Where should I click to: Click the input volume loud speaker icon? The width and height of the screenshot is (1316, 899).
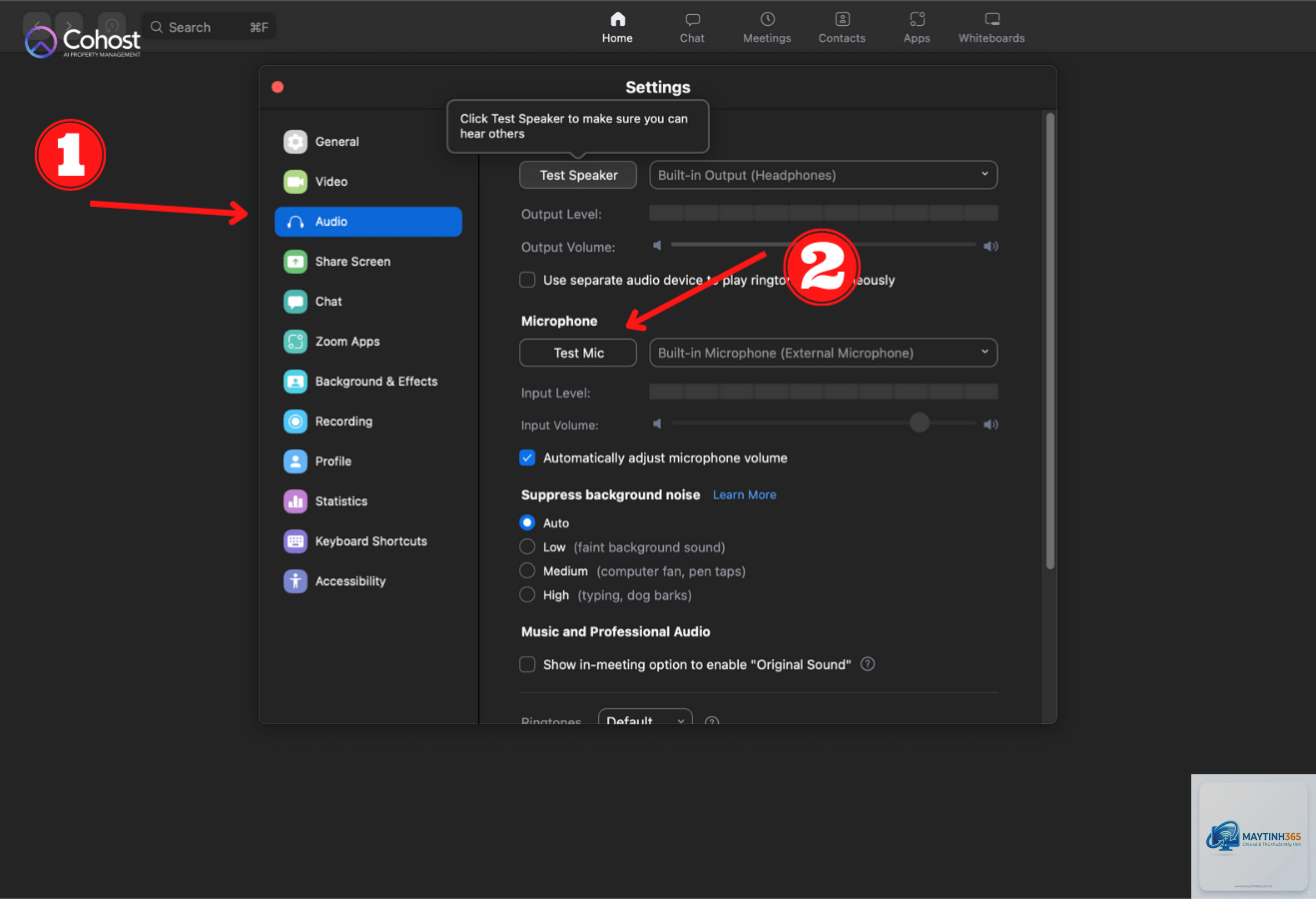pos(990,425)
